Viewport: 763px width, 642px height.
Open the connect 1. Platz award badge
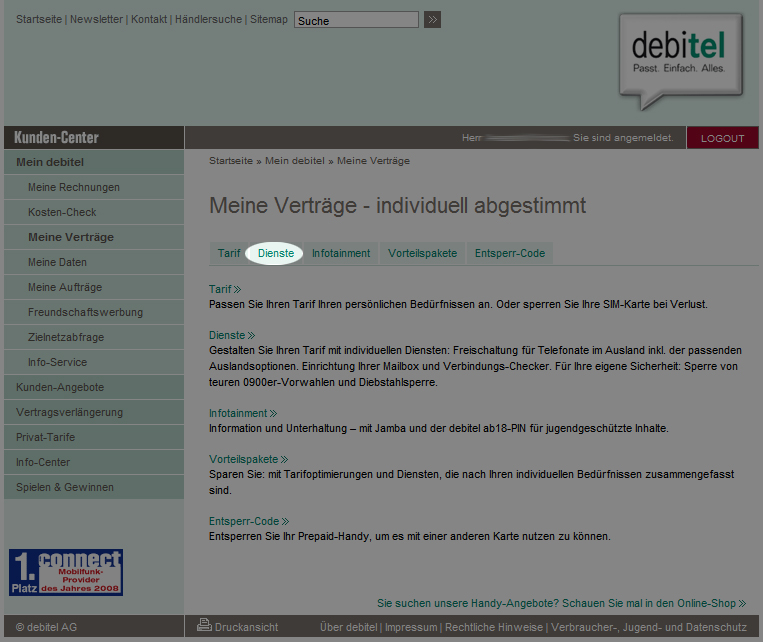(x=66, y=572)
